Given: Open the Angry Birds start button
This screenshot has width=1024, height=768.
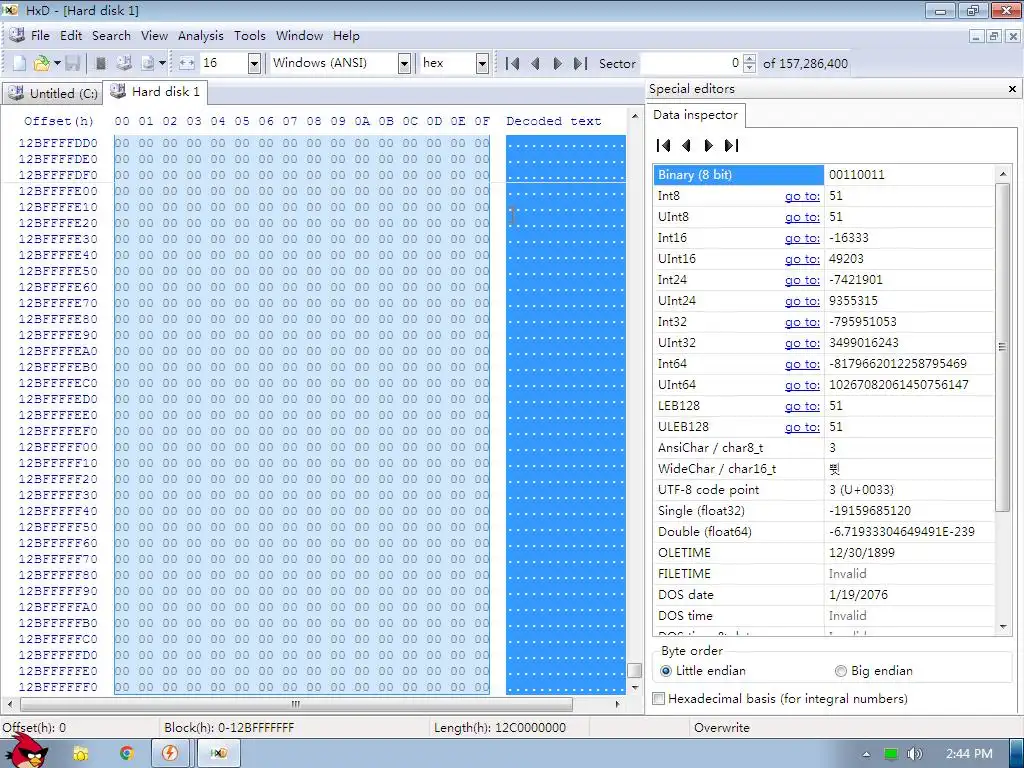Looking at the screenshot, I should (26, 751).
